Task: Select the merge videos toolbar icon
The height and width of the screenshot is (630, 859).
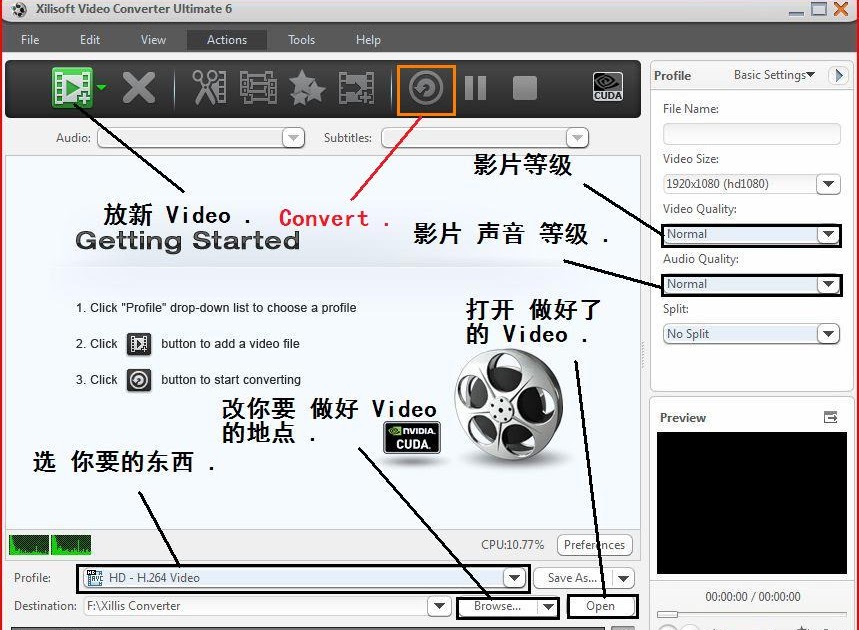Action: [x=257, y=88]
